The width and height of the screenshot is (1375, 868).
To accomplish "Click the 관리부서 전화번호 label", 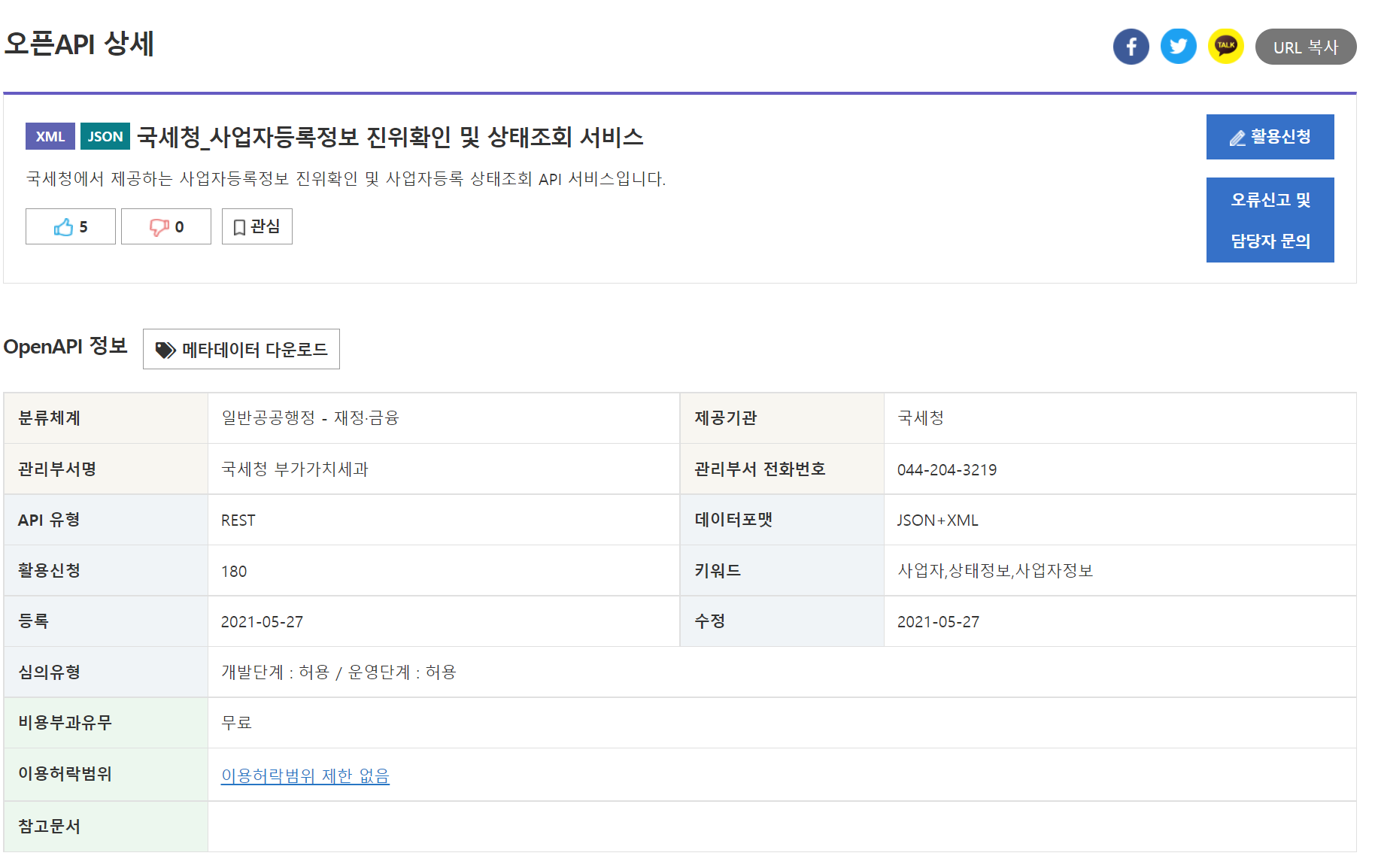I will pos(759,469).
